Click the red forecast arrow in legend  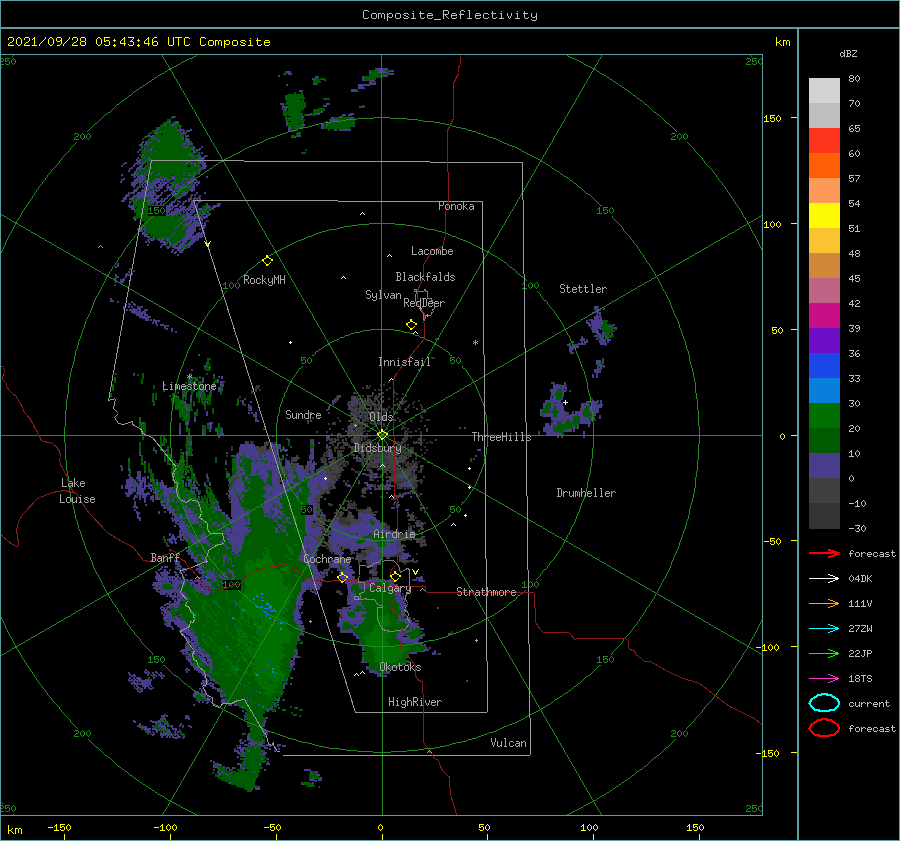[x=824, y=553]
